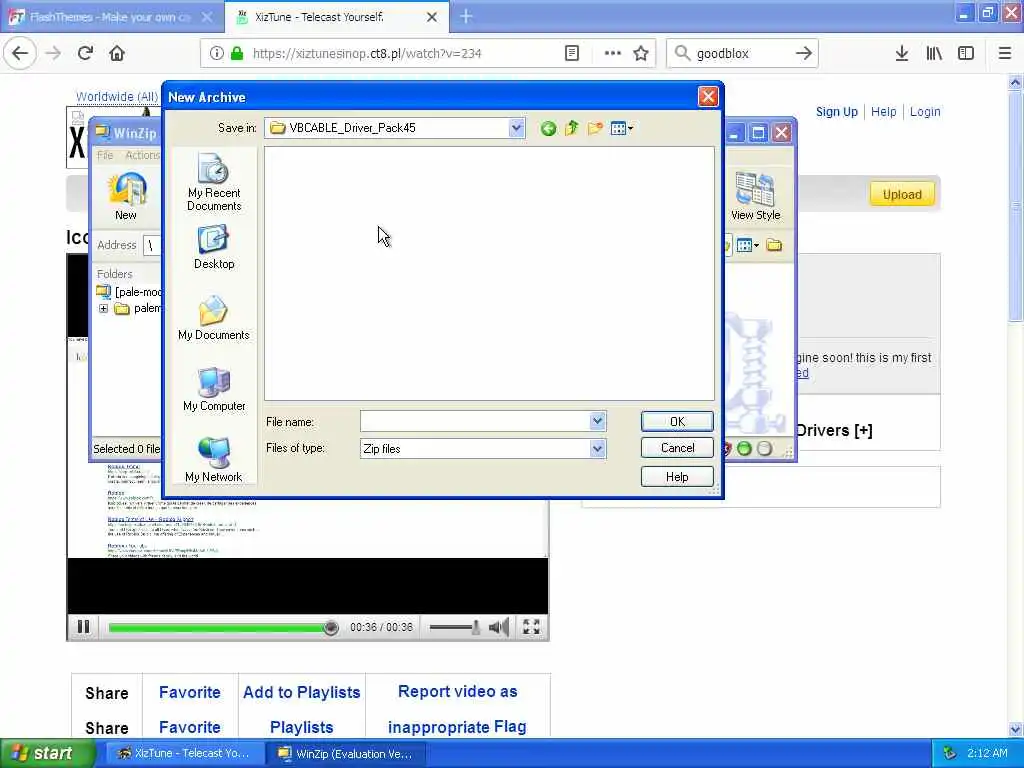Switch to WinZip taskbar button
This screenshot has height=768, width=1024.
coord(347,753)
